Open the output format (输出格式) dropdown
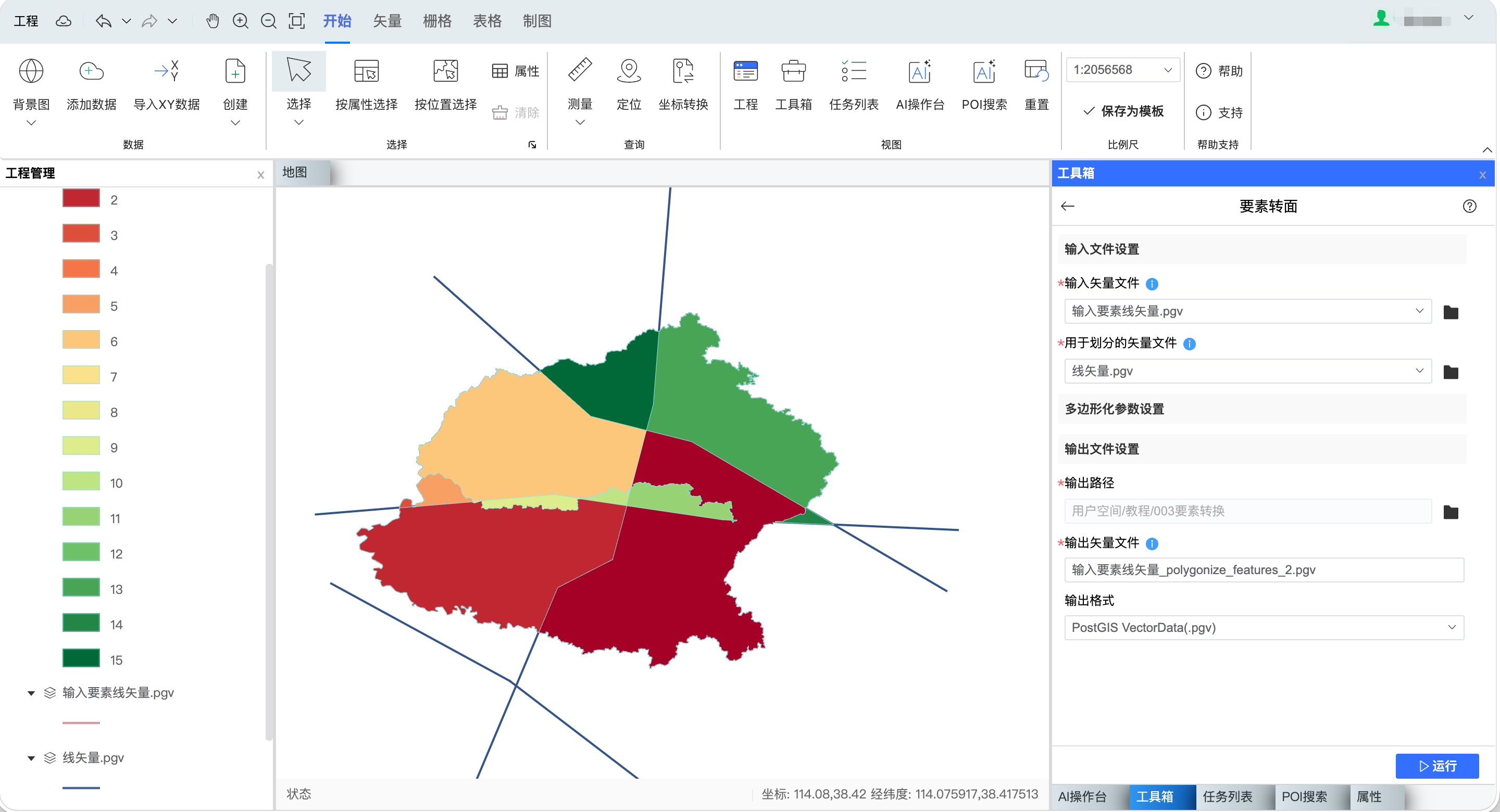Viewport: 1500px width, 812px height. point(1264,628)
